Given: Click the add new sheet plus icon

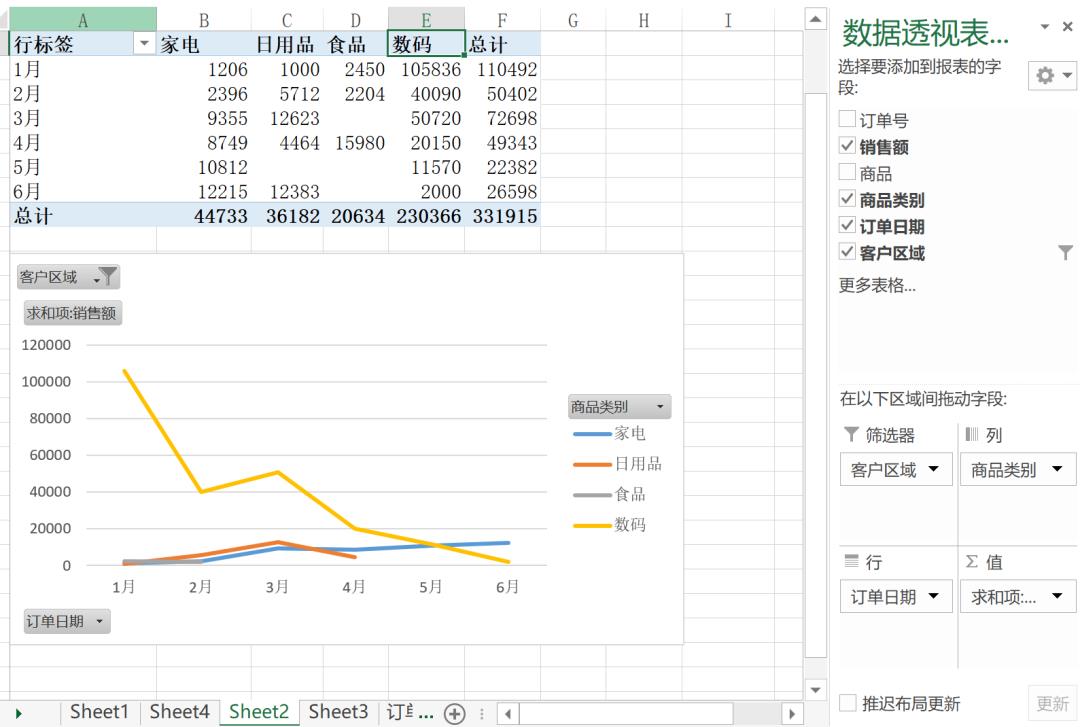Looking at the screenshot, I should coord(455,713).
